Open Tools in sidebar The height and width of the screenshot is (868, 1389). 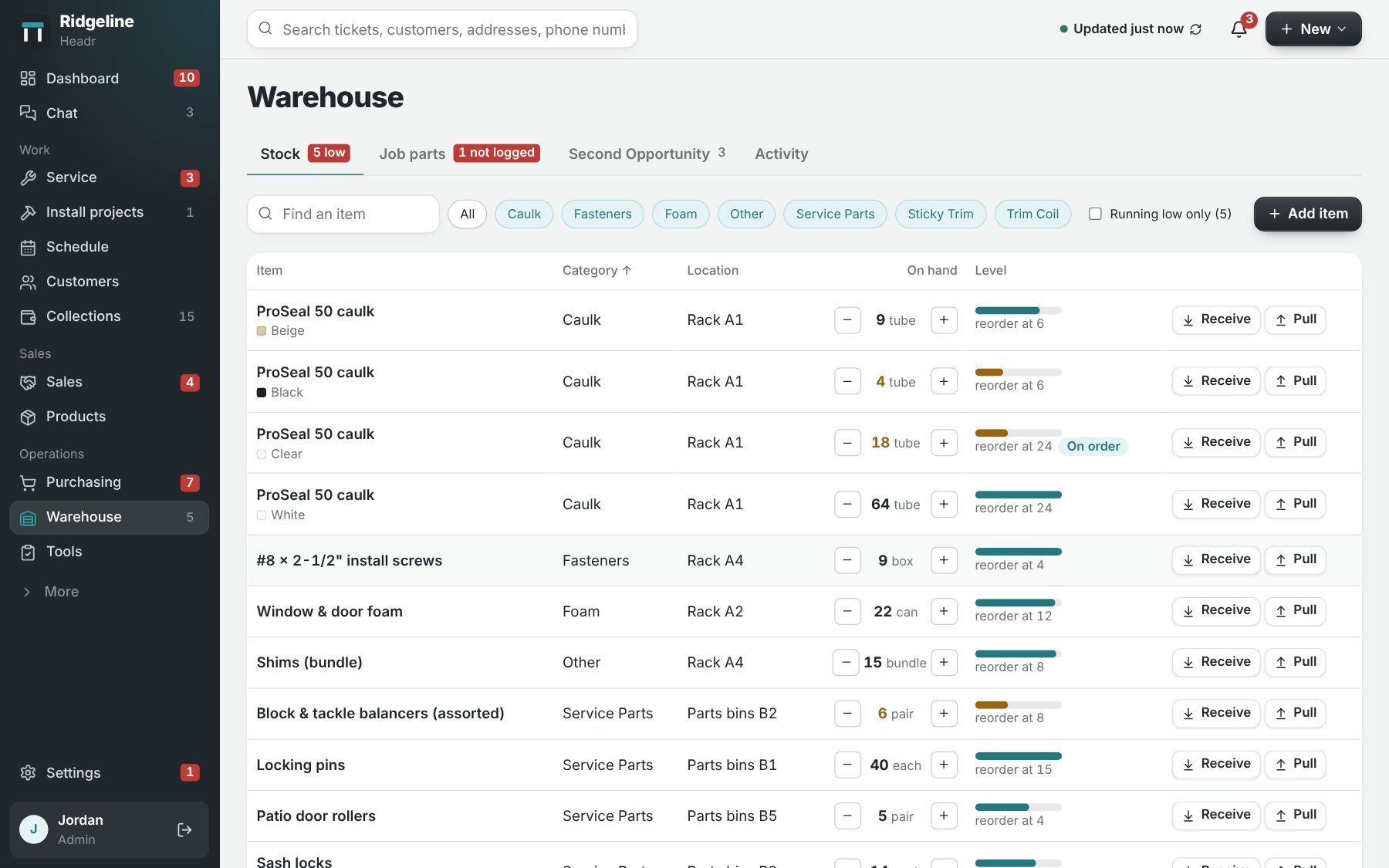[109, 552]
